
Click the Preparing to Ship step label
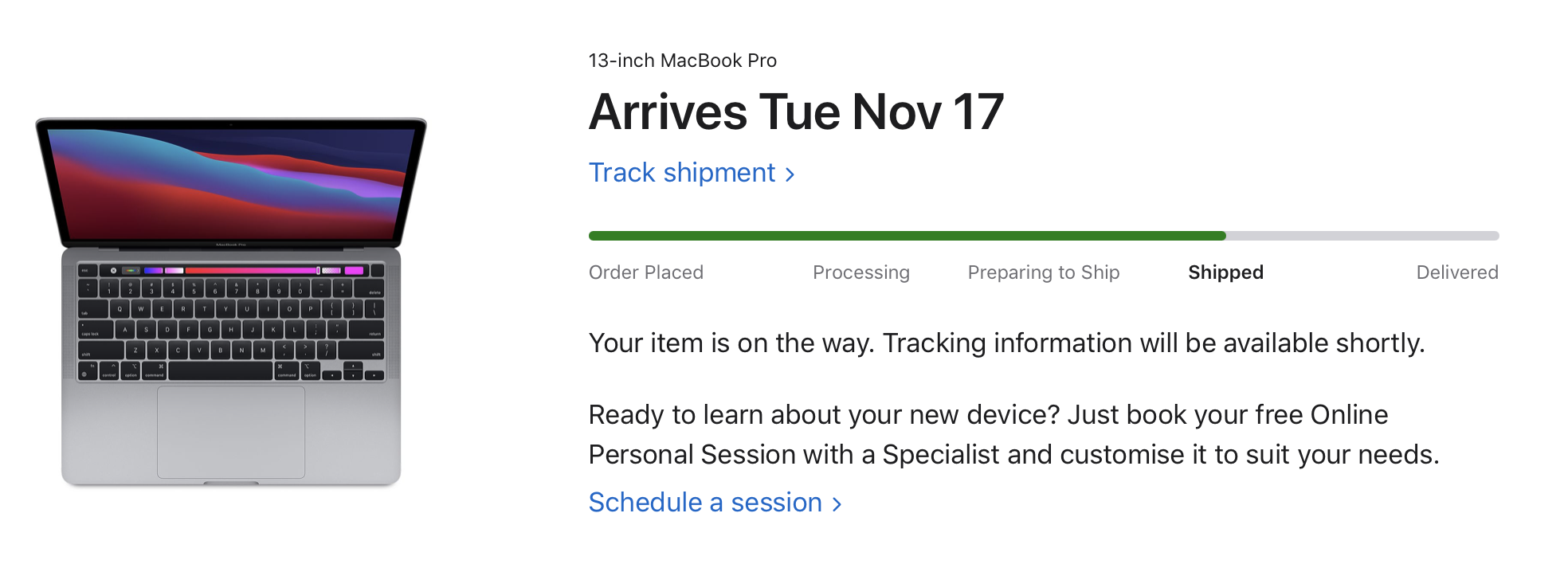point(1043,272)
